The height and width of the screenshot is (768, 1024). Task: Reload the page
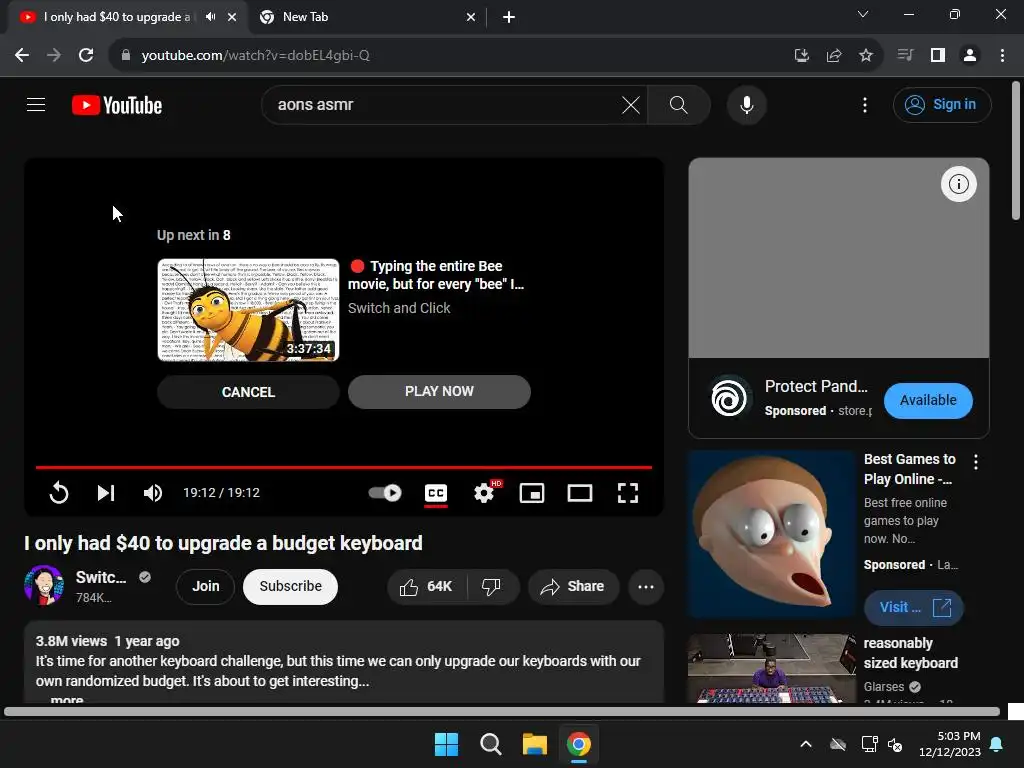(86, 56)
